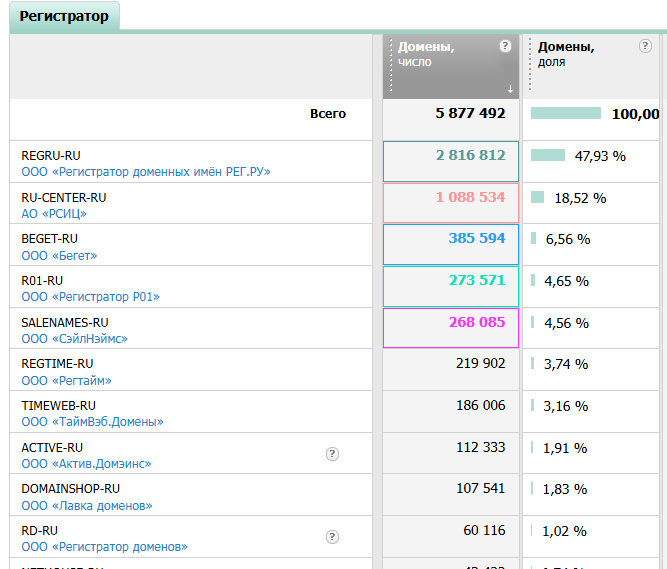
Task: Click help icon in Домены число header
Action: (x=505, y=46)
